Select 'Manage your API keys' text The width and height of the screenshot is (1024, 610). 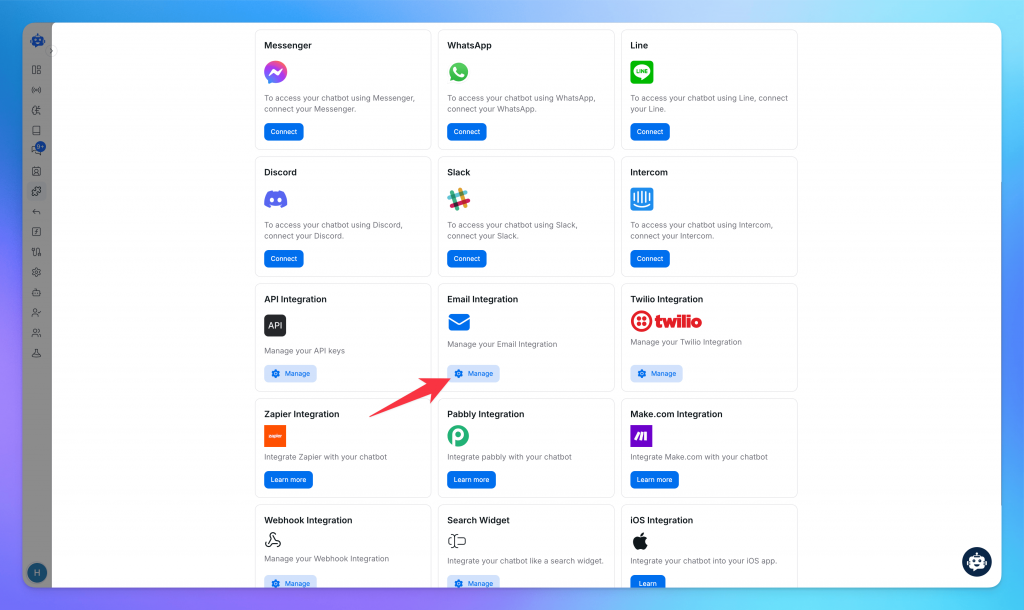[x=304, y=351]
